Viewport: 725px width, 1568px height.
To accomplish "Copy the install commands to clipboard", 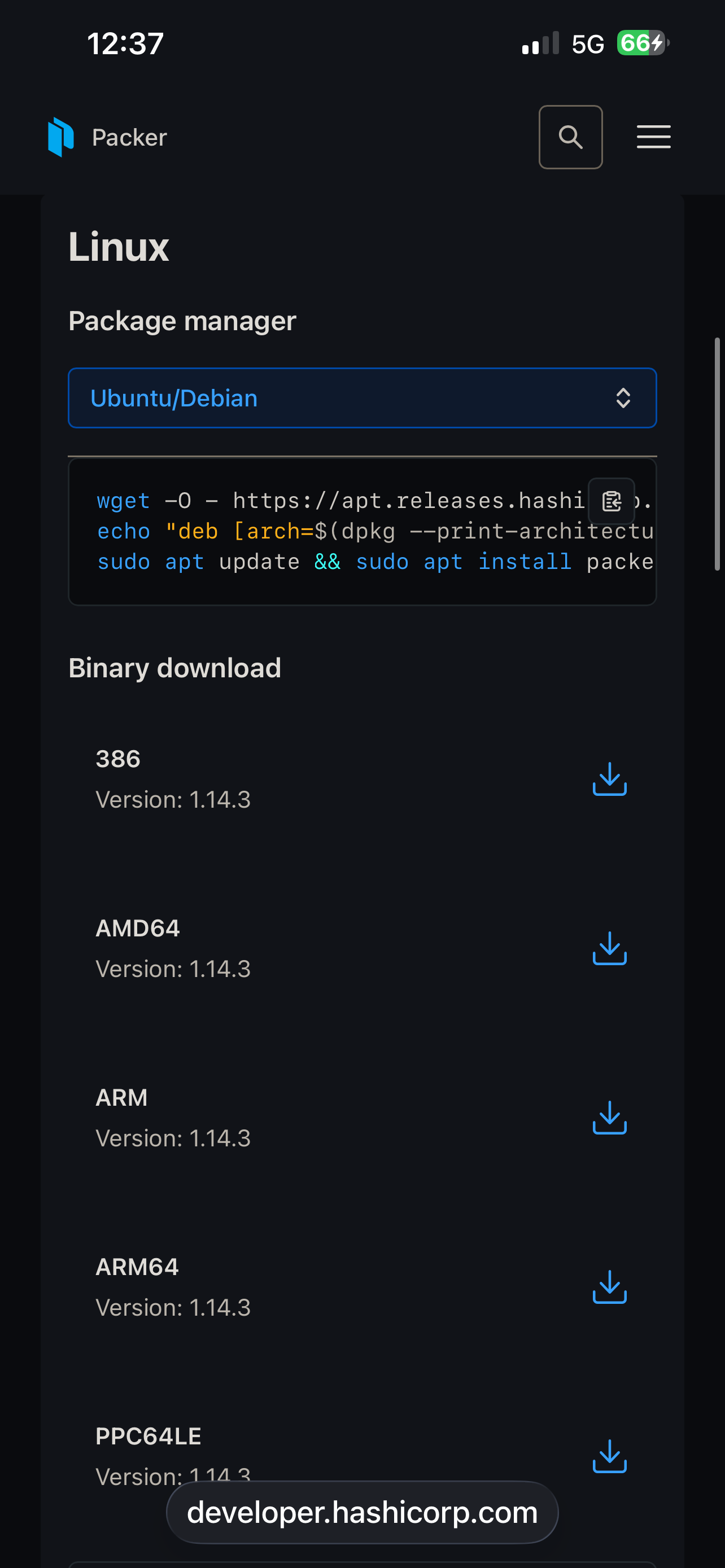I will coord(611,501).
